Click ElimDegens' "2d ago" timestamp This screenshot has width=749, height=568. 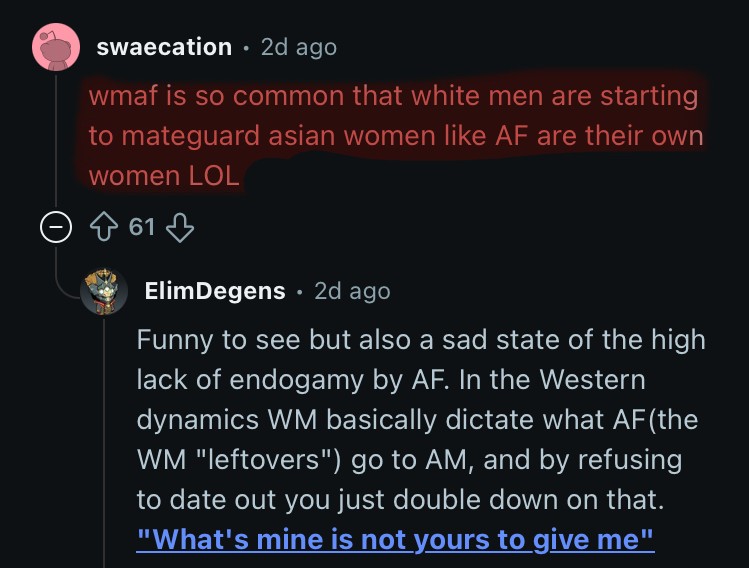click(x=353, y=291)
